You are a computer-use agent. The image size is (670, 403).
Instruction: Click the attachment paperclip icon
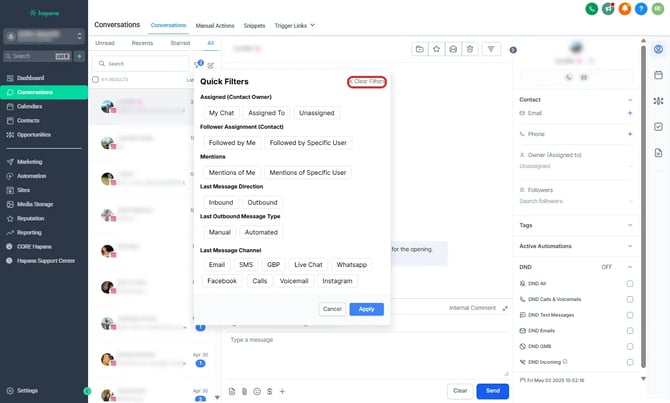244,391
